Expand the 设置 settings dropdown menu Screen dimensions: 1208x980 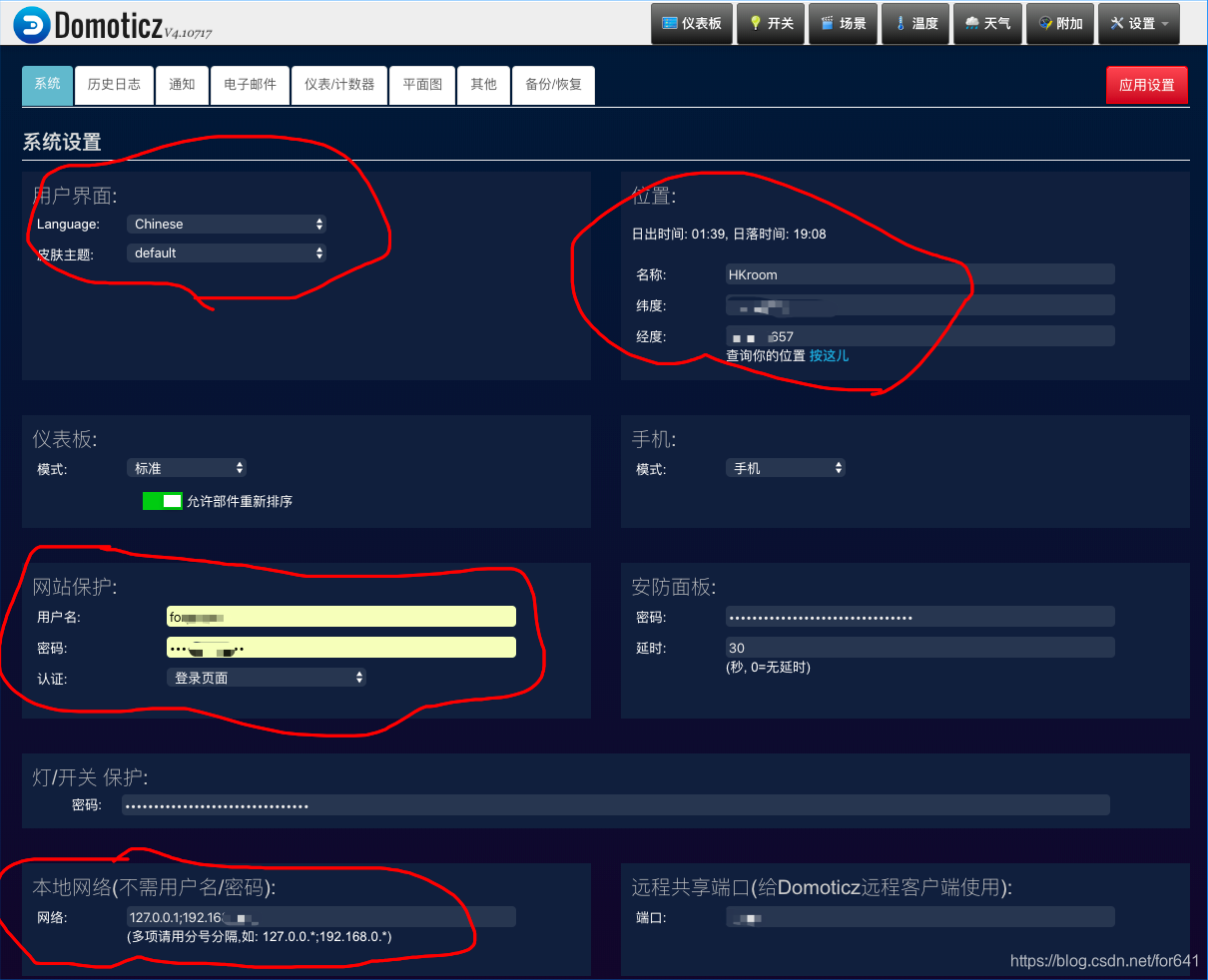[1139, 24]
